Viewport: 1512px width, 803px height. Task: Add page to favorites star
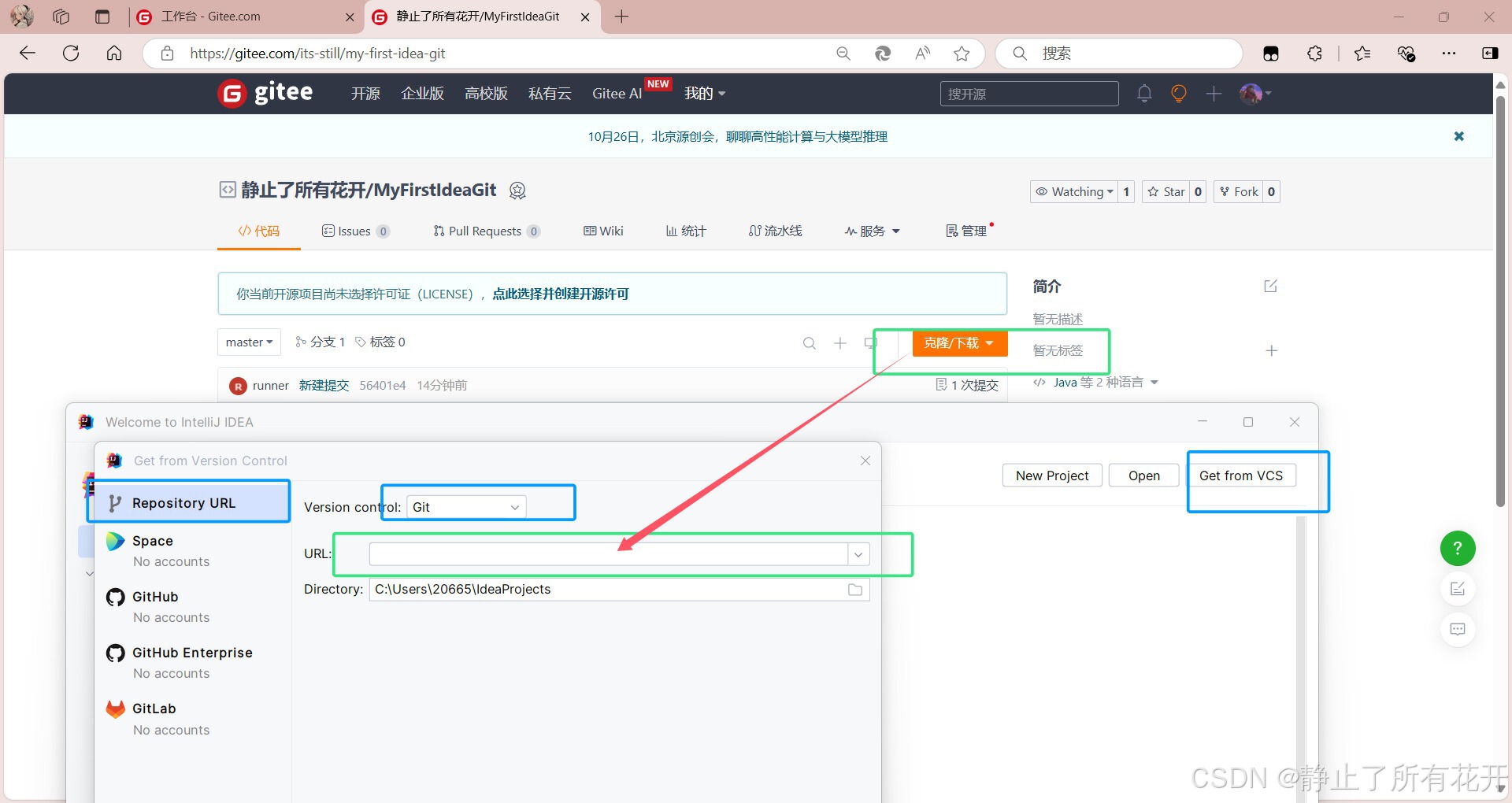[962, 53]
